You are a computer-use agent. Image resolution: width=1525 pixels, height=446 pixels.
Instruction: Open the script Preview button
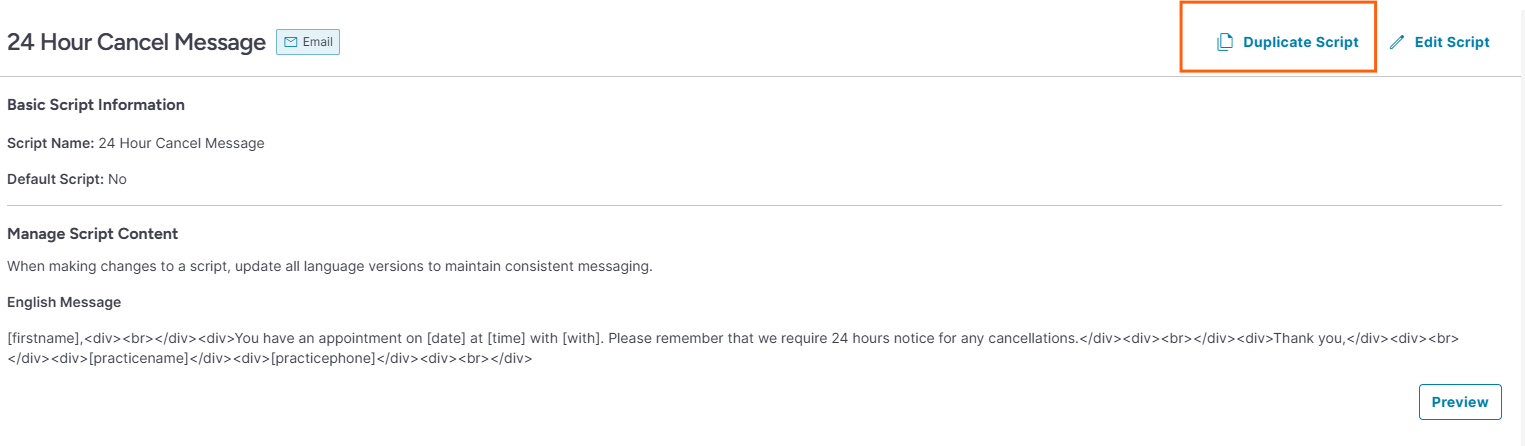coord(1460,402)
